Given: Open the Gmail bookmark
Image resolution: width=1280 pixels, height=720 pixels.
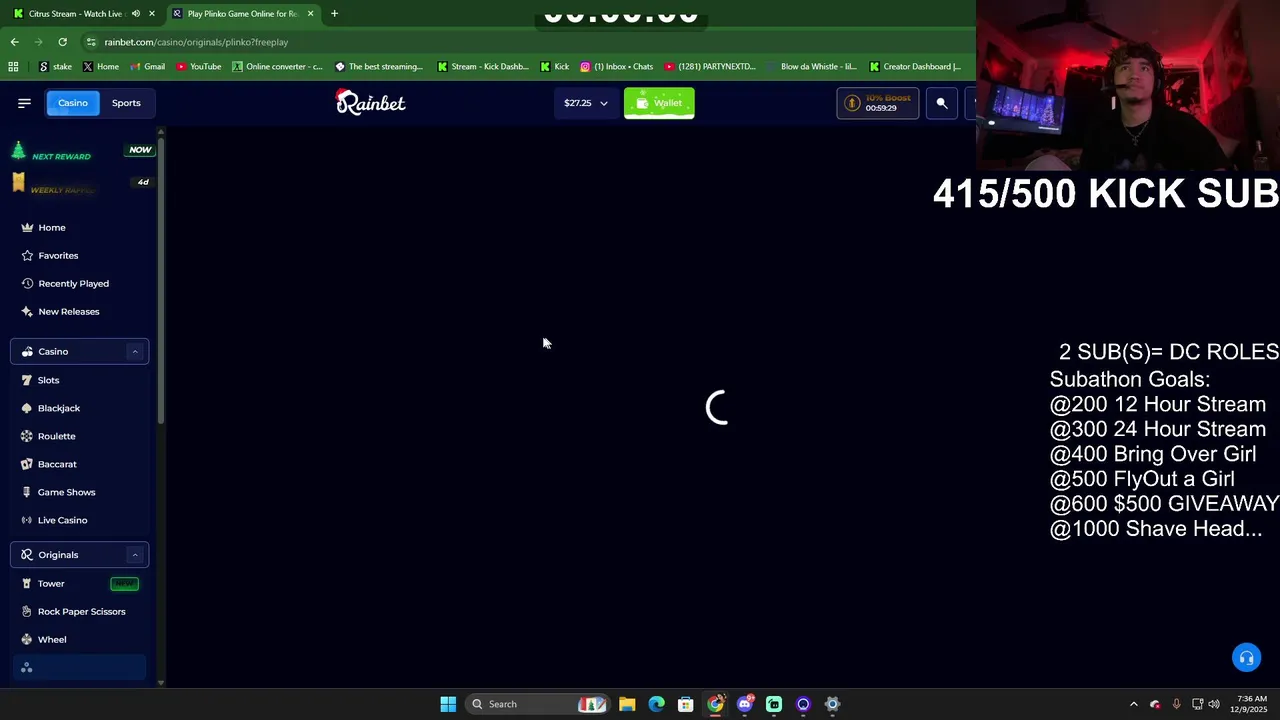Looking at the screenshot, I should click(x=146, y=67).
